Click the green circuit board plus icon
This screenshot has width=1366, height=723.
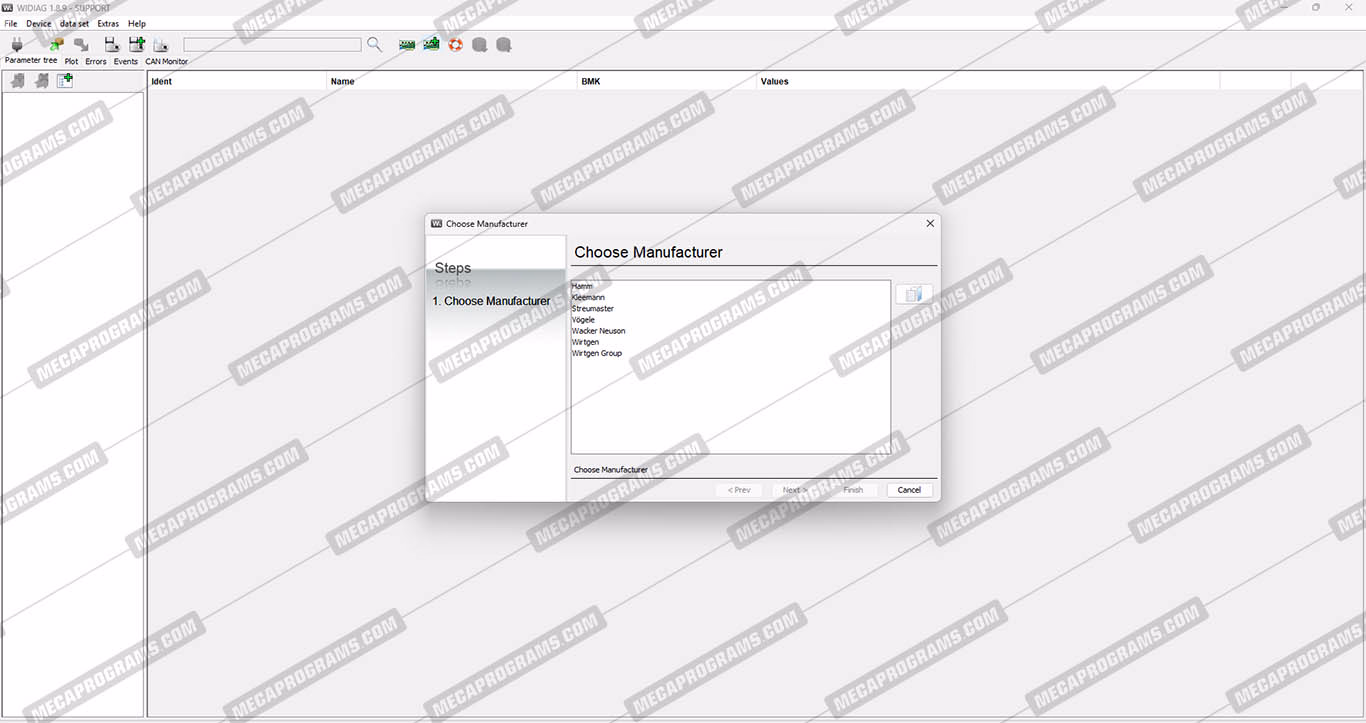431,45
